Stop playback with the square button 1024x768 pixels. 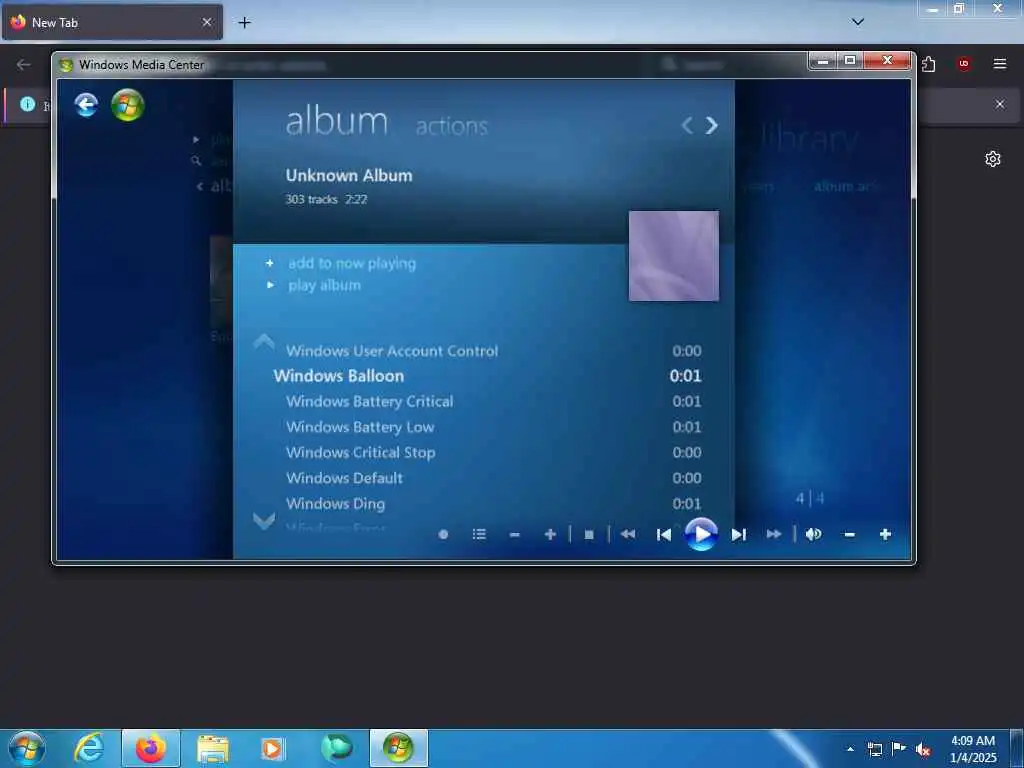[589, 535]
